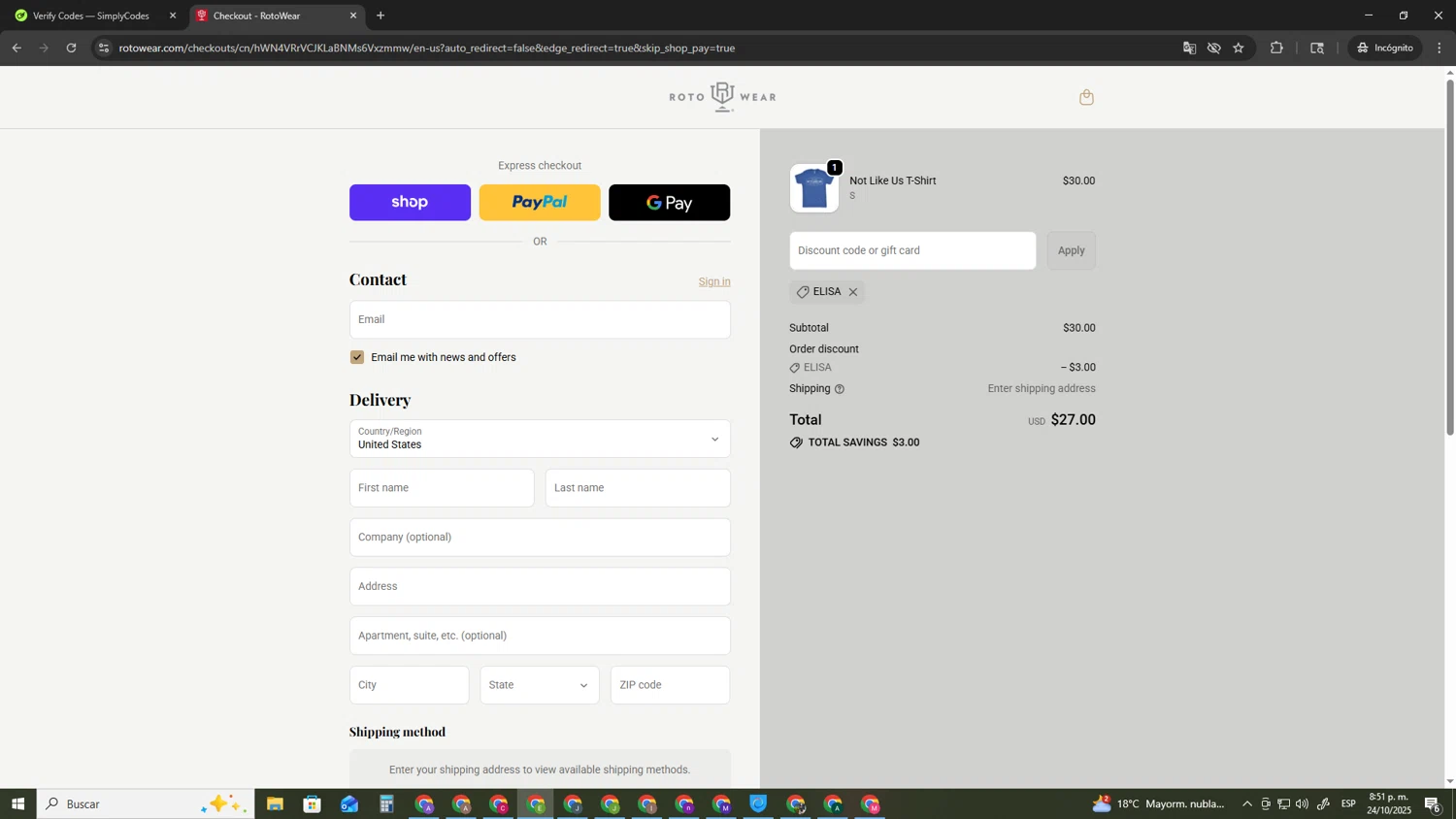Click the ESP language indicator

1348,804
